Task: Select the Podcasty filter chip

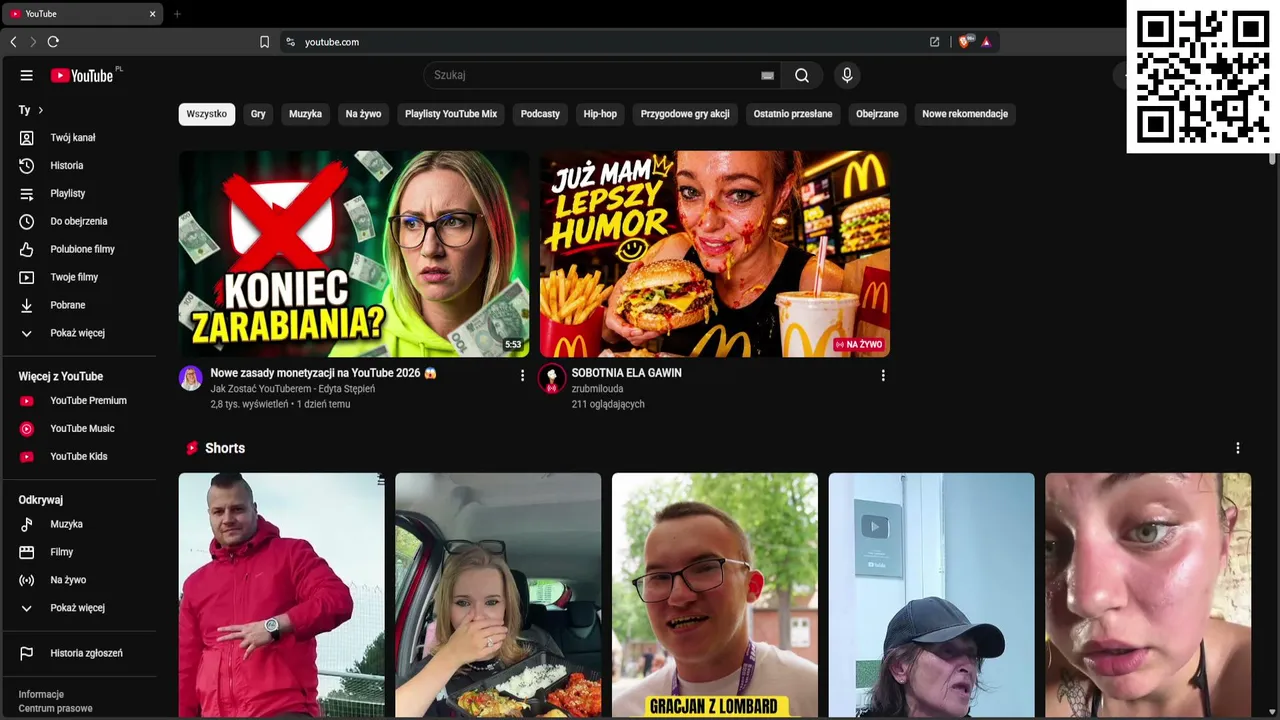Action: click(540, 114)
